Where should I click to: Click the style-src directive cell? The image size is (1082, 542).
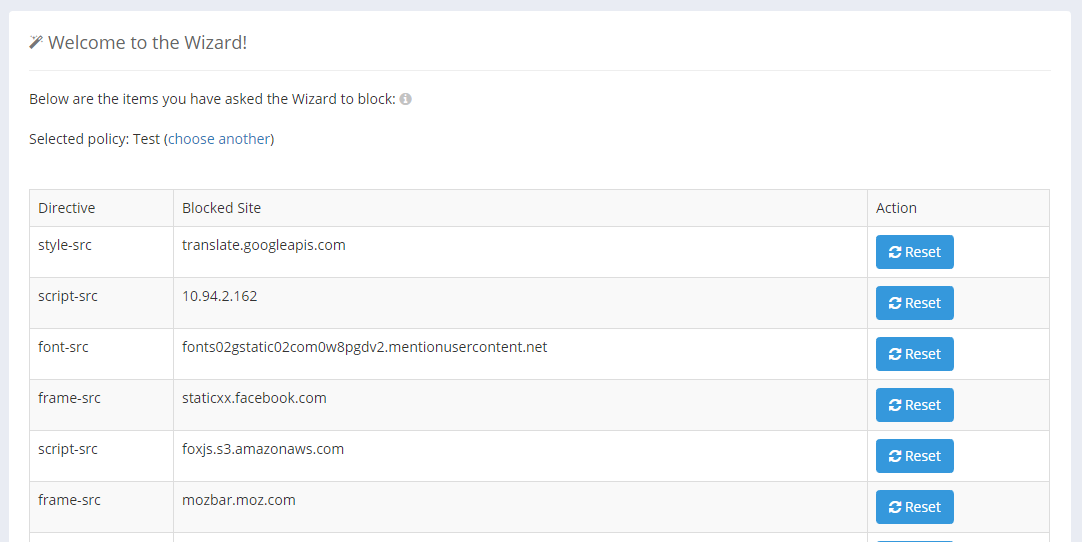65,245
